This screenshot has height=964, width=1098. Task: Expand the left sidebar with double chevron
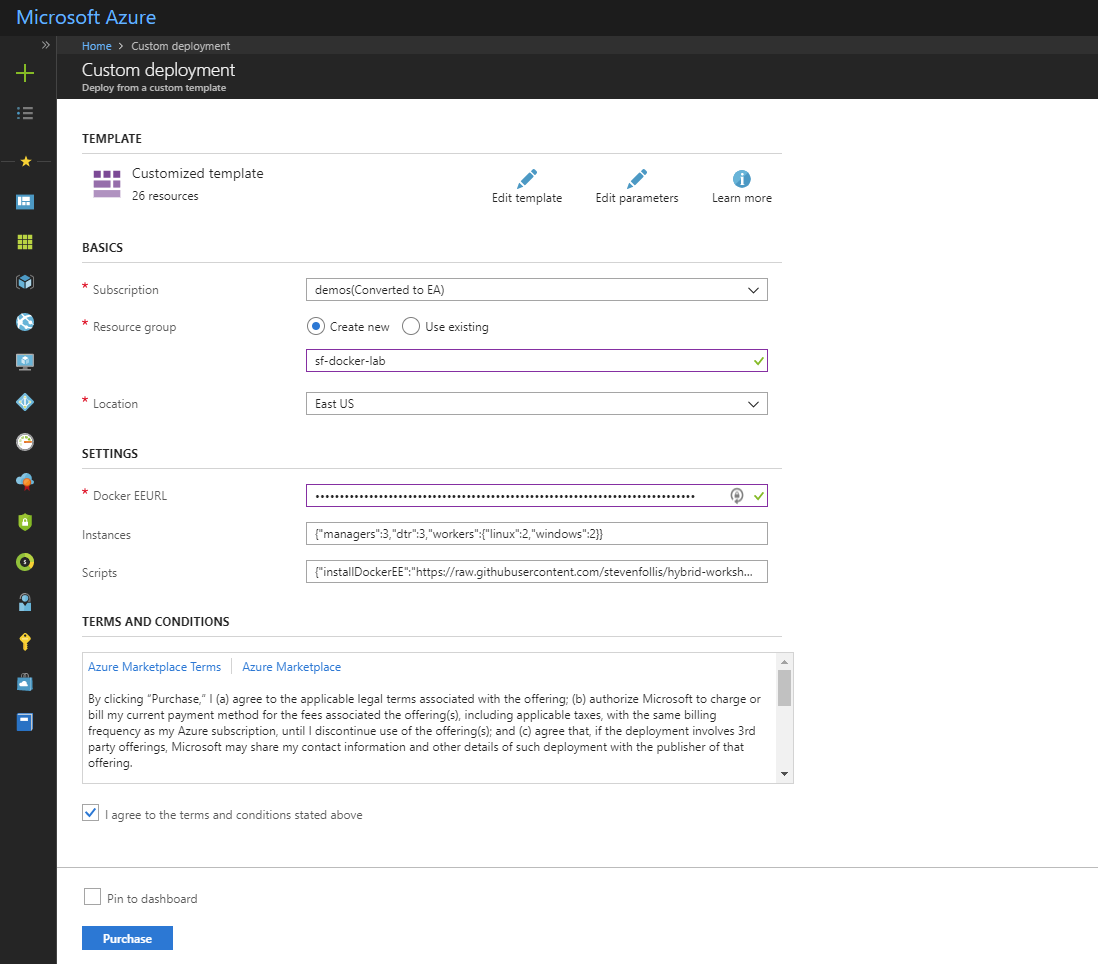(46, 46)
